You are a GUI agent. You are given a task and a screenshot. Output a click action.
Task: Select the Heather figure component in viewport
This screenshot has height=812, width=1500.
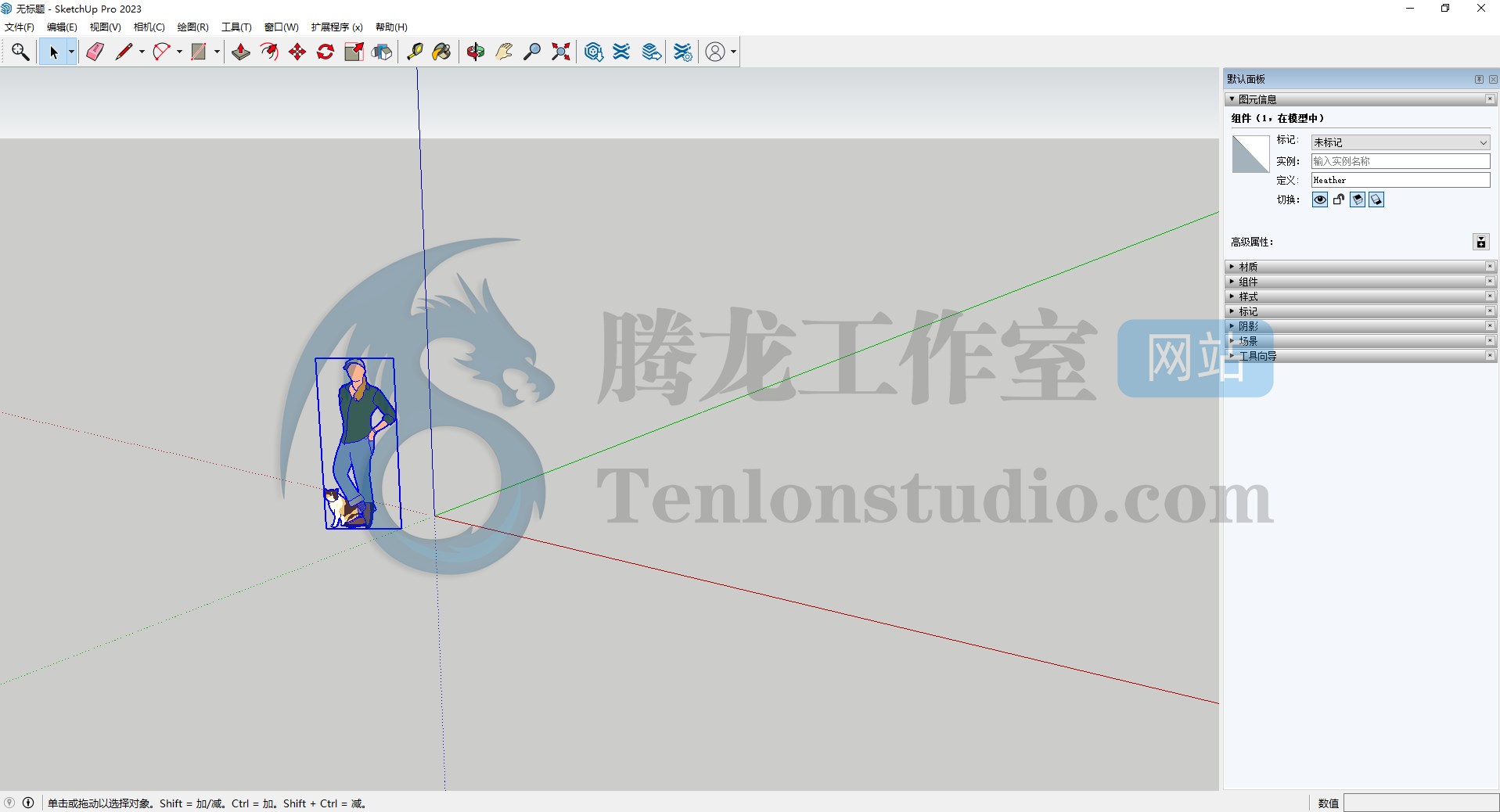[x=358, y=443]
